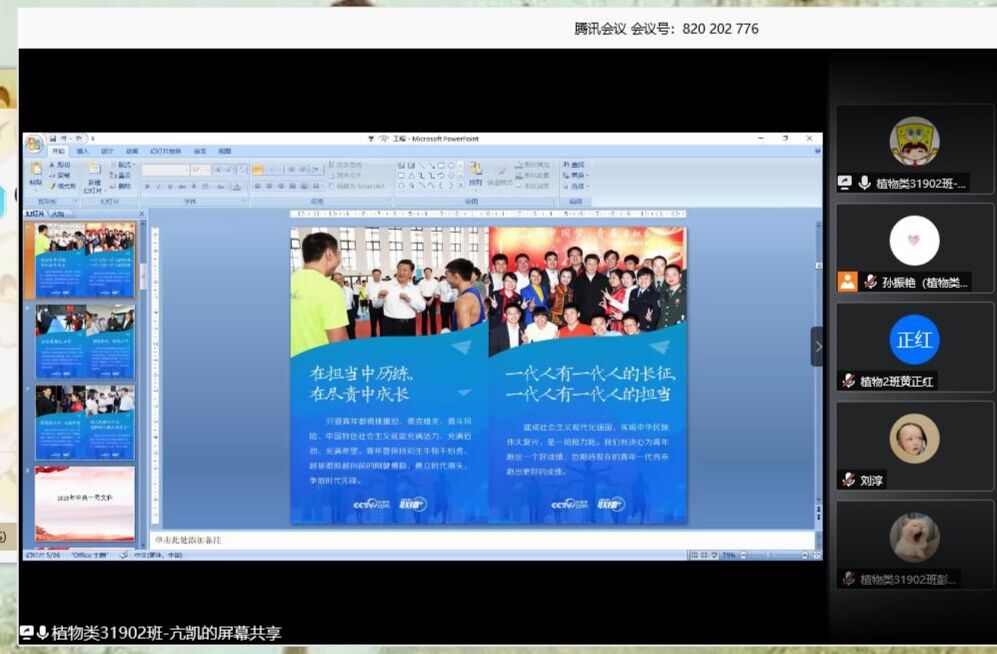
Task: Click the zoom-in plus on the zoom slider
Action: click(805, 554)
